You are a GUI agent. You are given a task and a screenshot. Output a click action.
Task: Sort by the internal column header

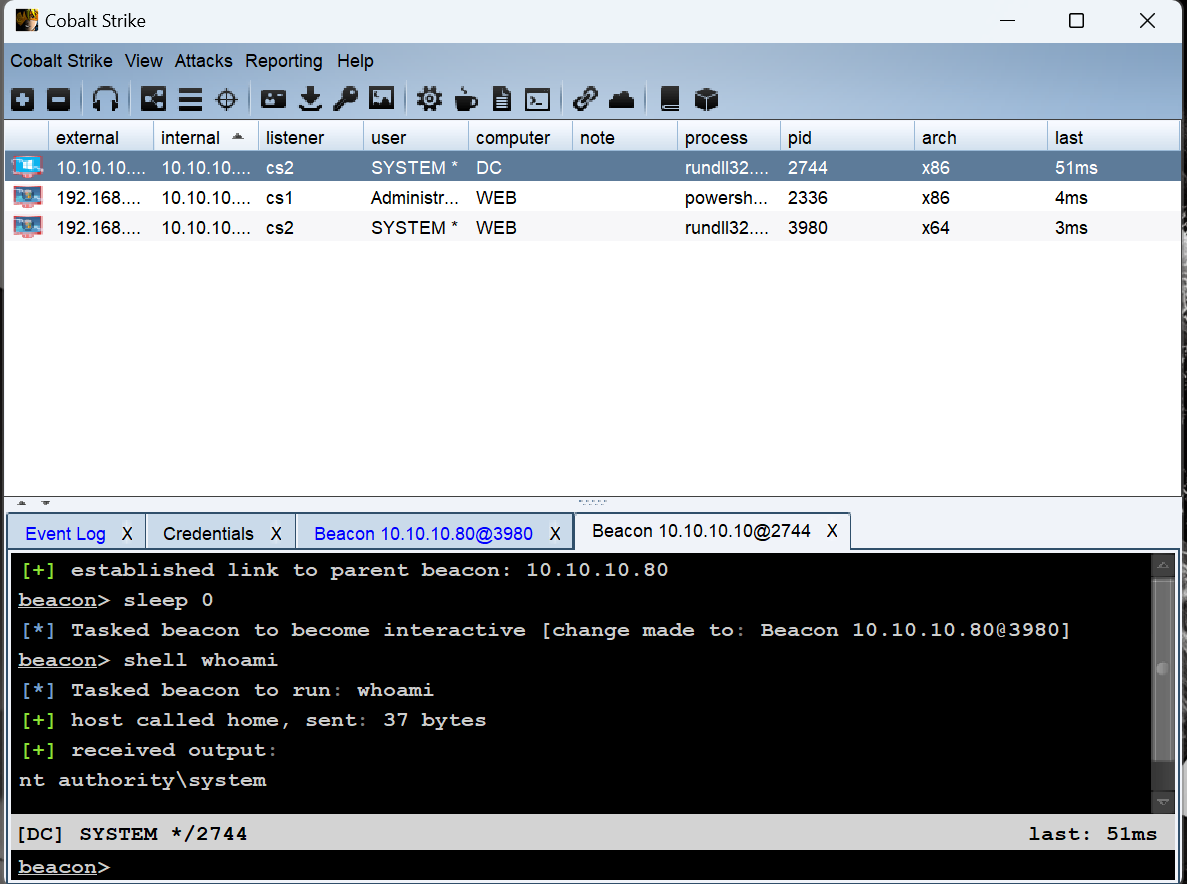click(206, 137)
